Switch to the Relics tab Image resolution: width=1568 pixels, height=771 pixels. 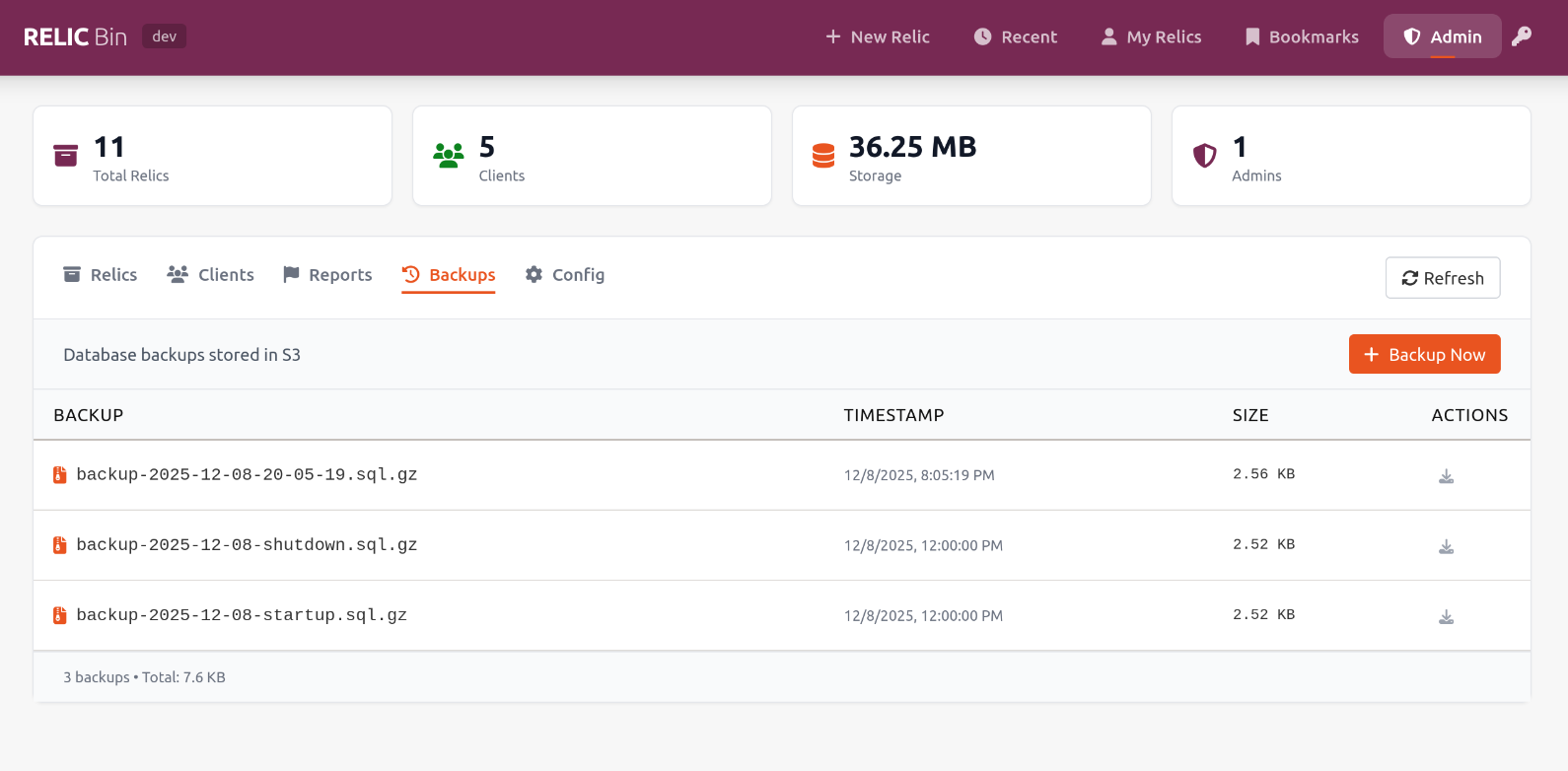100,275
